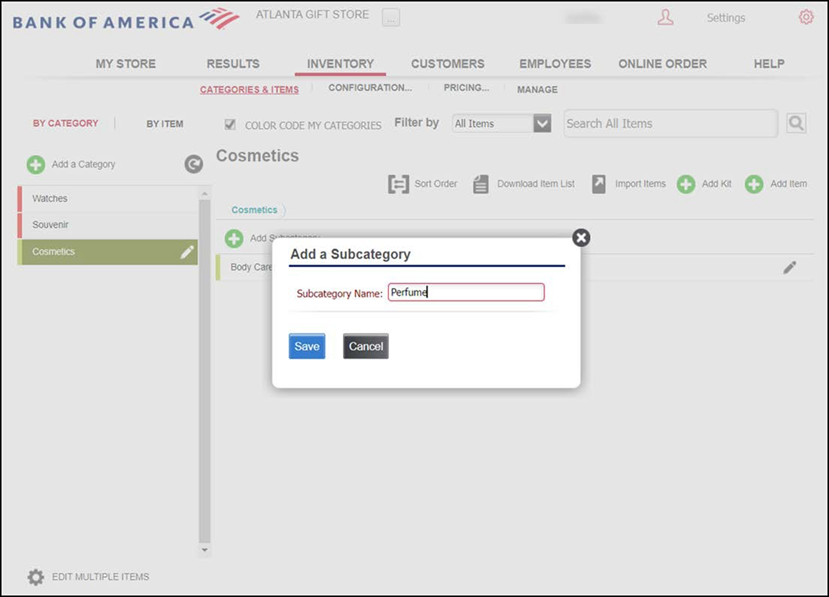This screenshot has height=597, width=829.
Task: Close the Add a Subcategory dialog
Action: tap(581, 237)
